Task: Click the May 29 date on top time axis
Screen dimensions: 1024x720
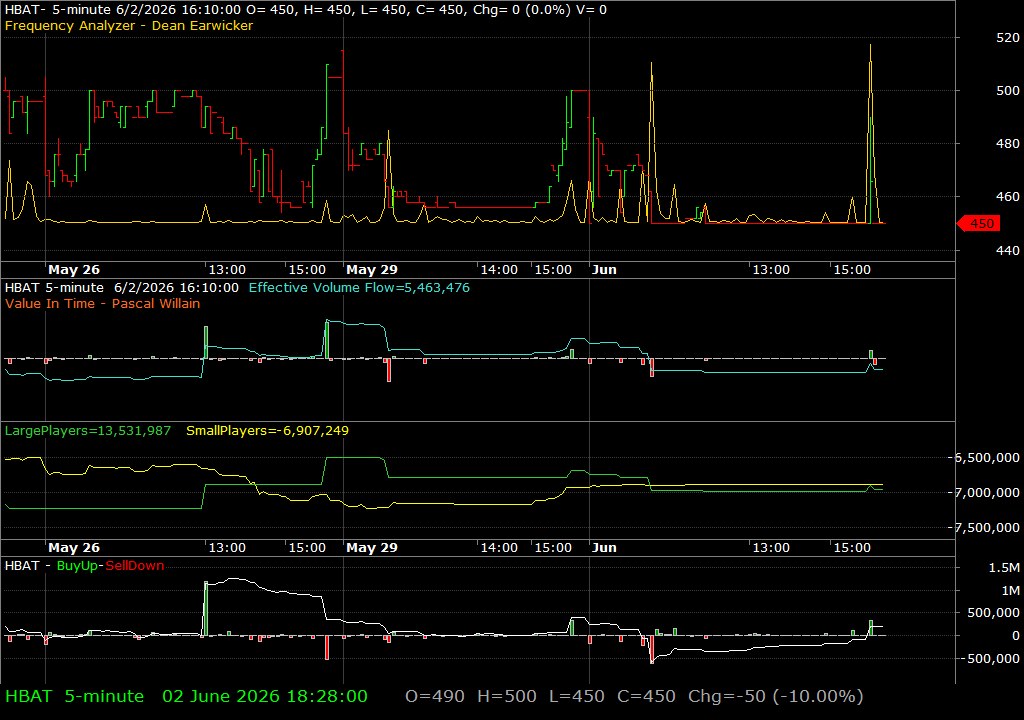Action: pyautogui.click(x=372, y=269)
